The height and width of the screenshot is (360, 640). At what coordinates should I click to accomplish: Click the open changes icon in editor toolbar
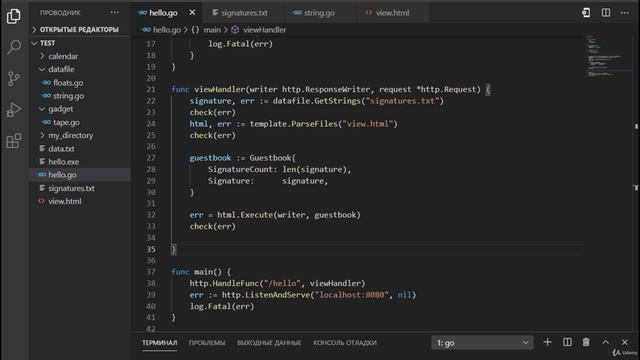pyautogui.click(x=586, y=13)
